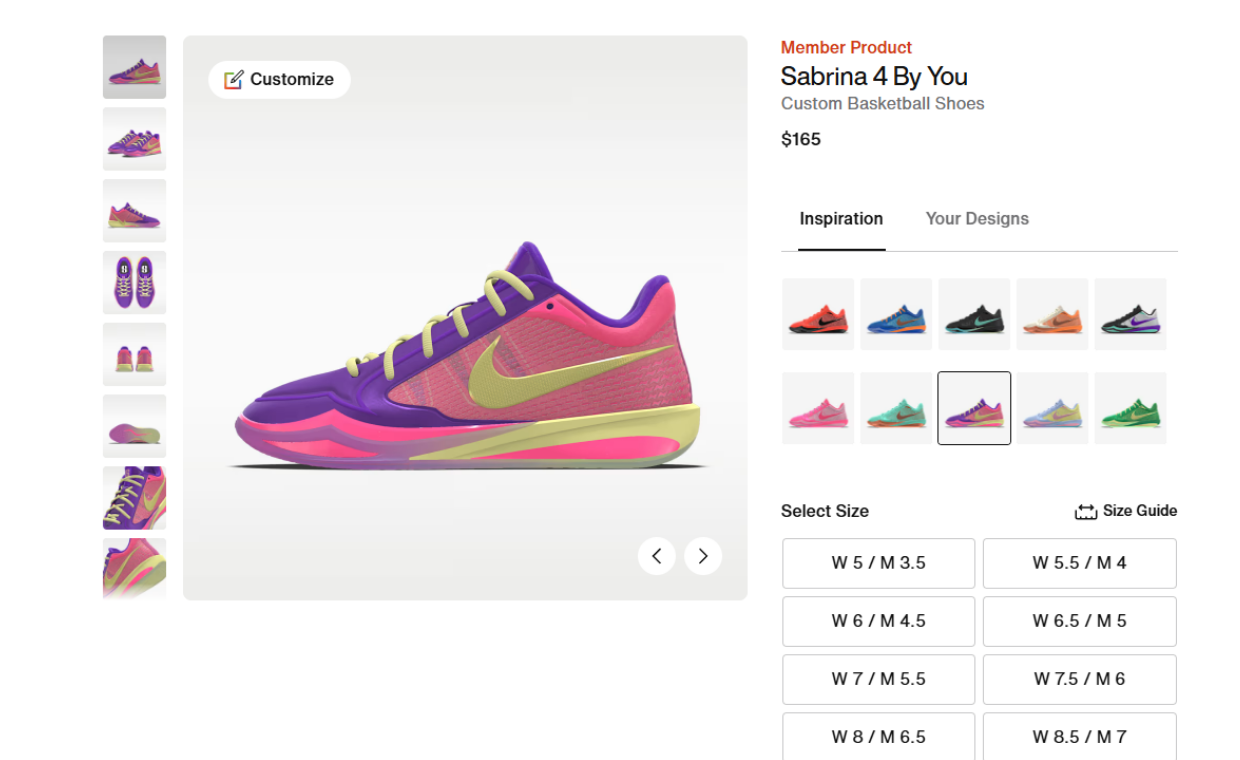
Task: Choose the all-pink shoe inspiration design
Action: pyautogui.click(x=818, y=408)
